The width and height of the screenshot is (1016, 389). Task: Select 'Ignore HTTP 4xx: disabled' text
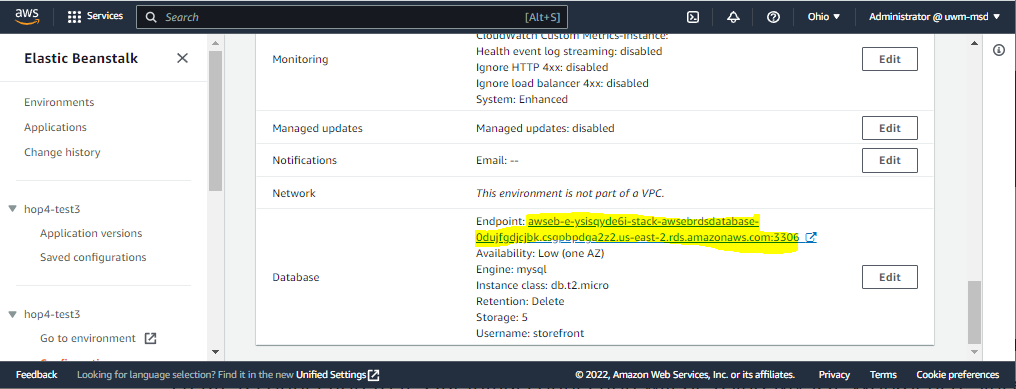click(x=542, y=67)
